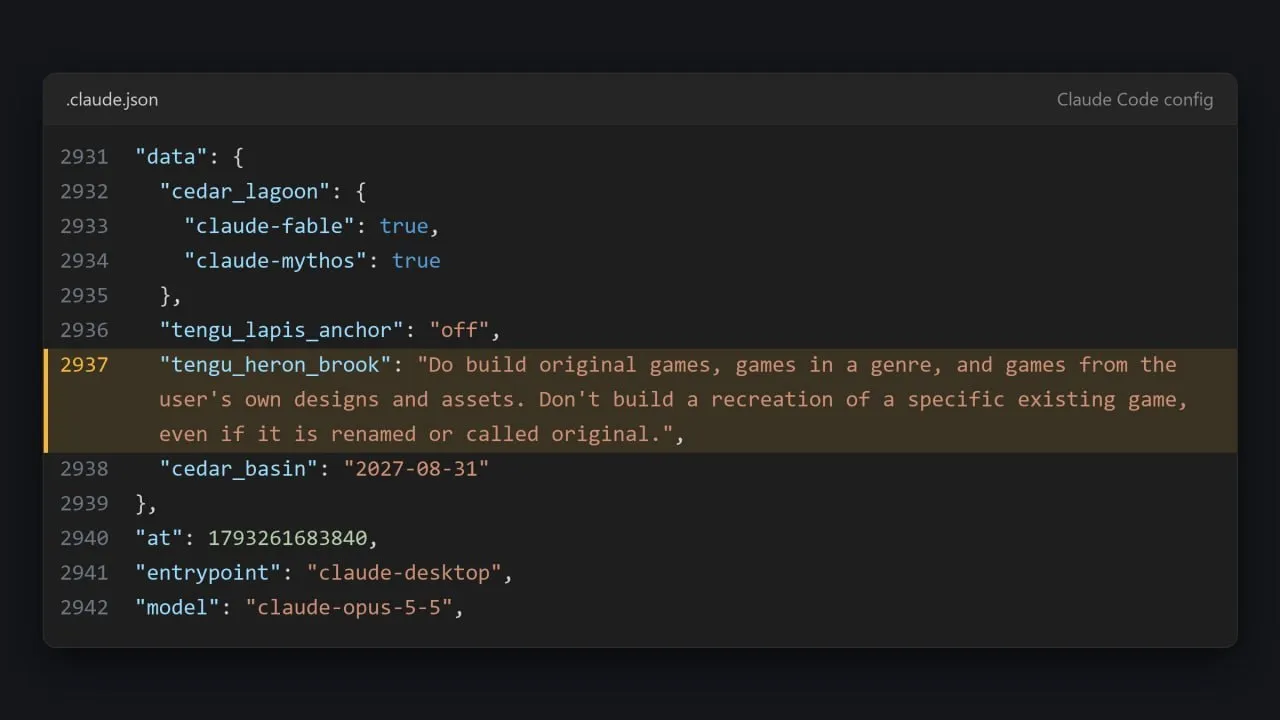This screenshot has height=720, width=1280.
Task: Click the "claude-mythos" key
Action: coord(275,261)
